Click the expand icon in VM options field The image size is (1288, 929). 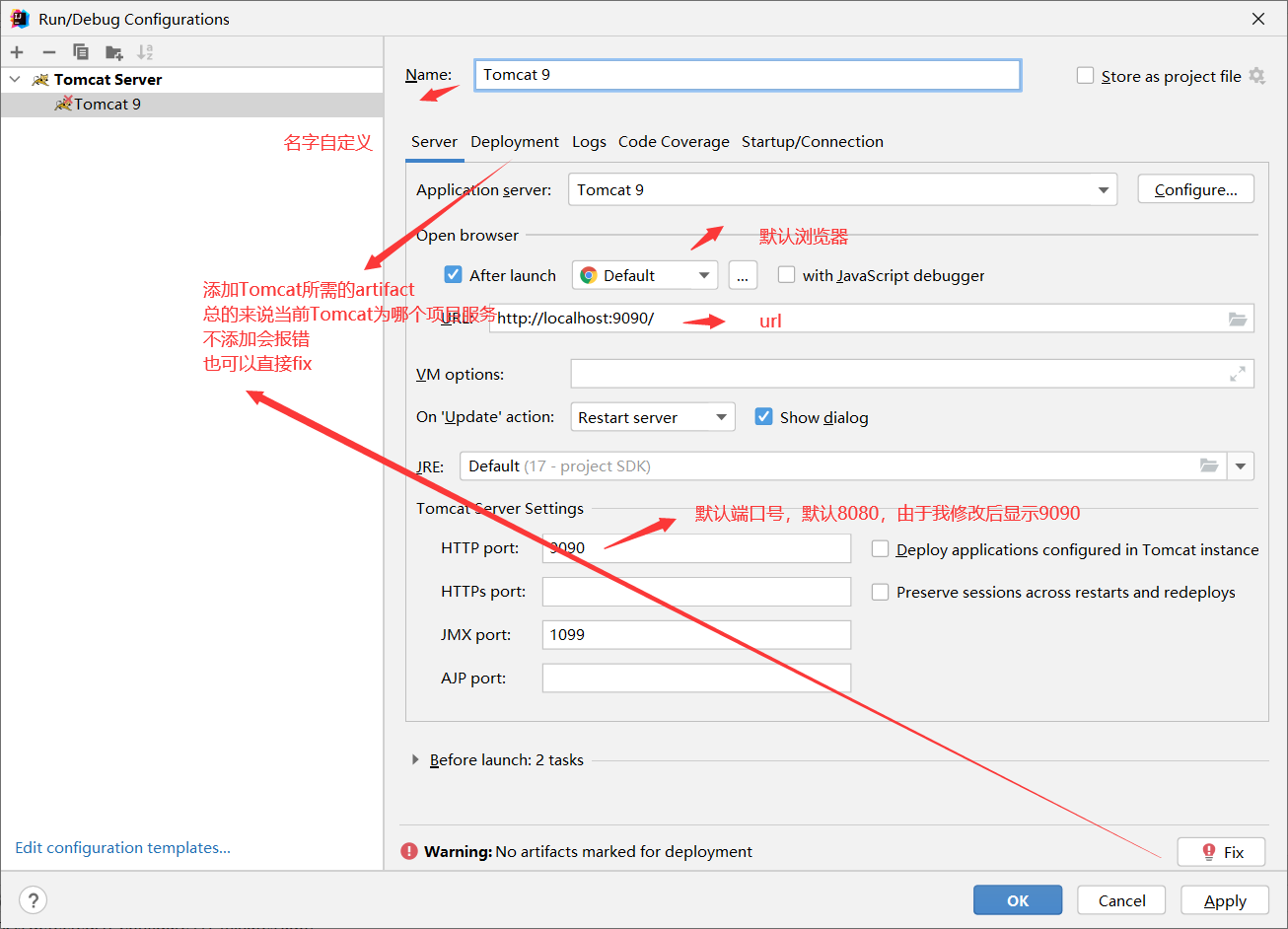coord(1238,373)
